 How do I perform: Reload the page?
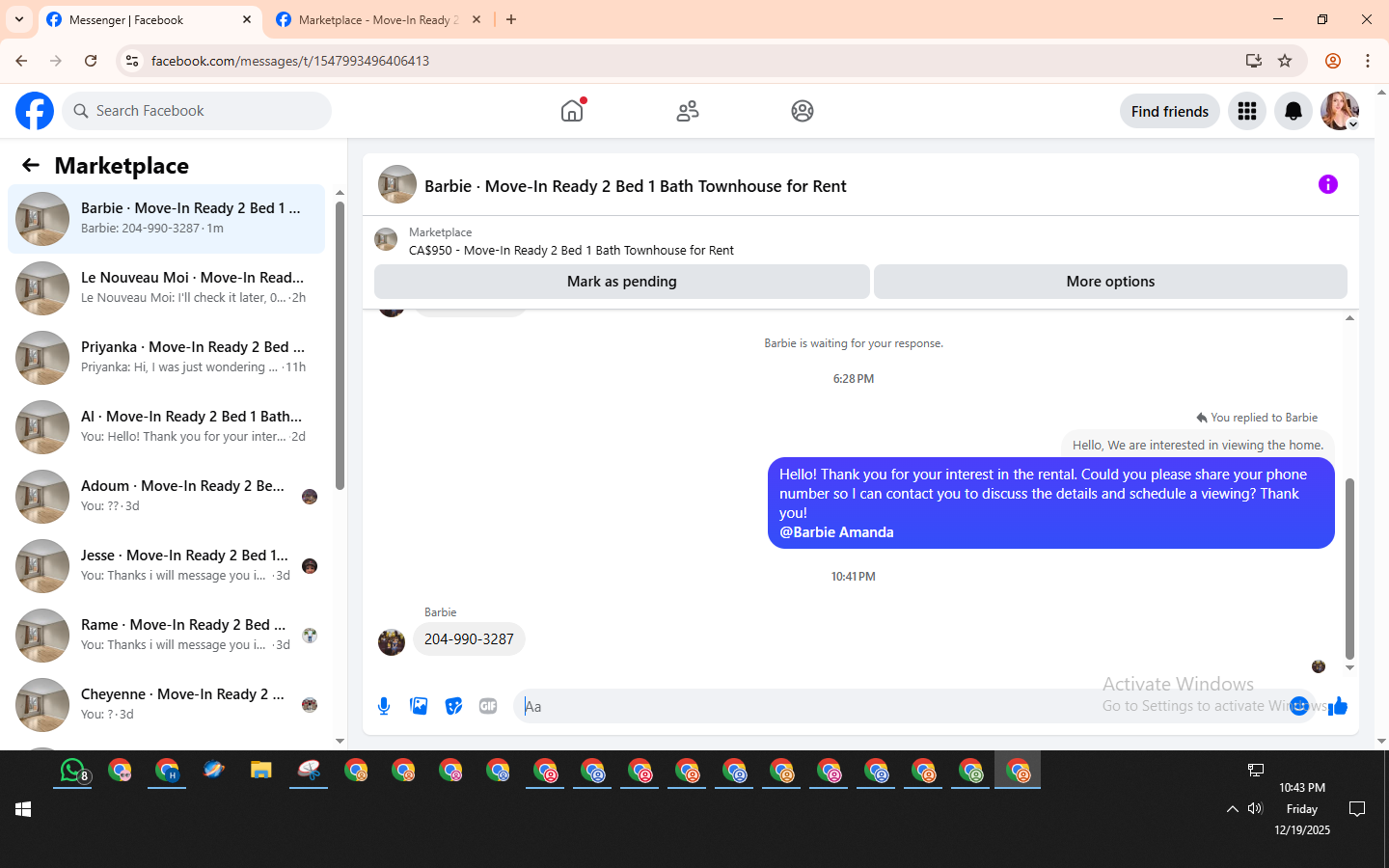tap(91, 61)
